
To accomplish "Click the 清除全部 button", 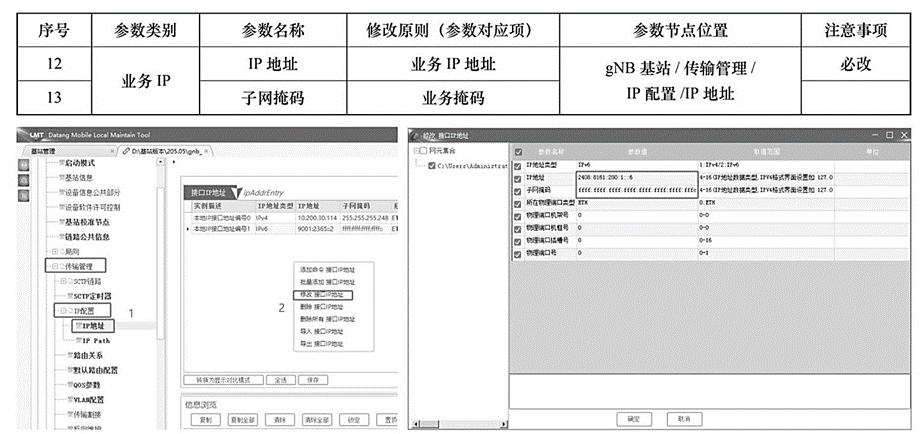I will point(316,420).
